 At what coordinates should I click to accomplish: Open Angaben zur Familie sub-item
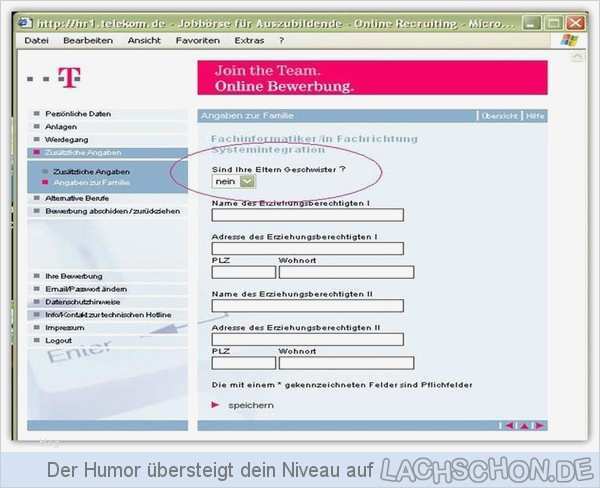point(92,183)
